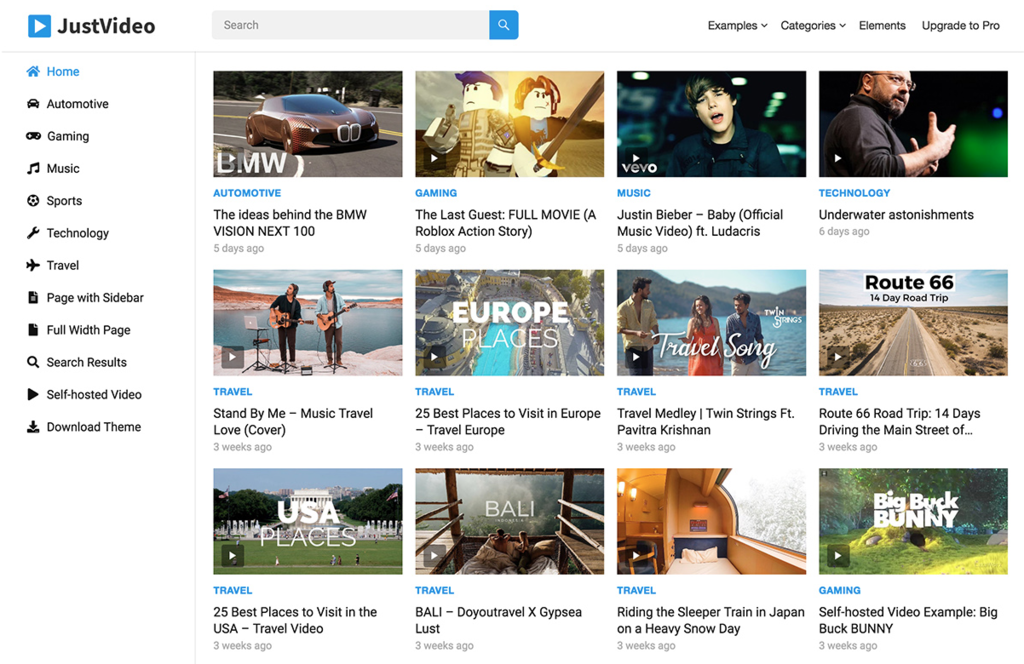Click the JustVideo play button logo
Viewport: 1024px width, 664px height.
click(x=39, y=25)
